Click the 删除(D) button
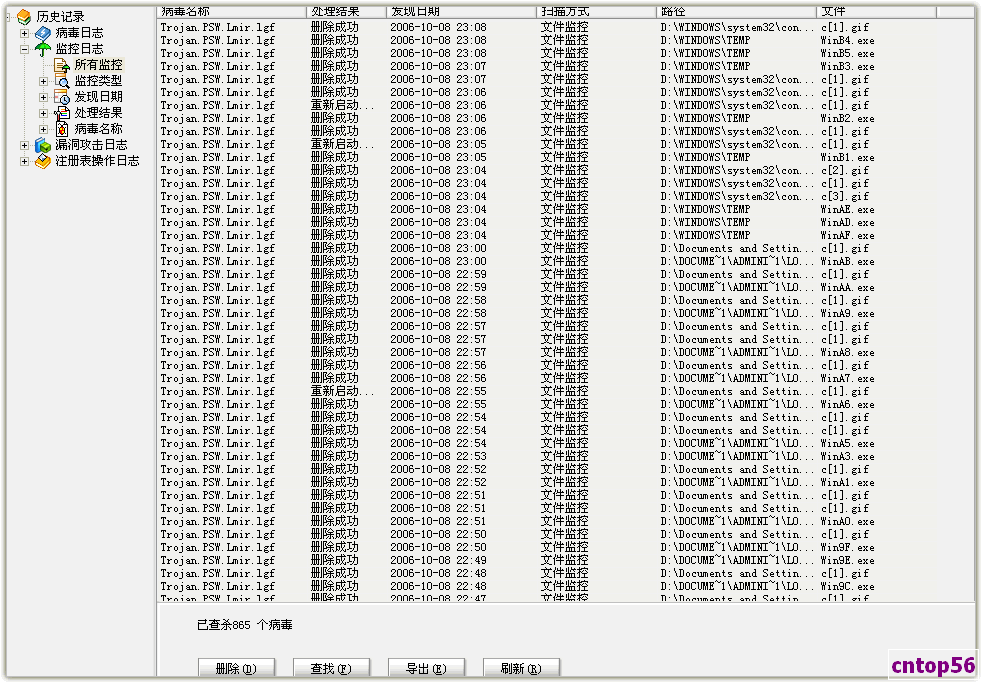 pos(236,668)
